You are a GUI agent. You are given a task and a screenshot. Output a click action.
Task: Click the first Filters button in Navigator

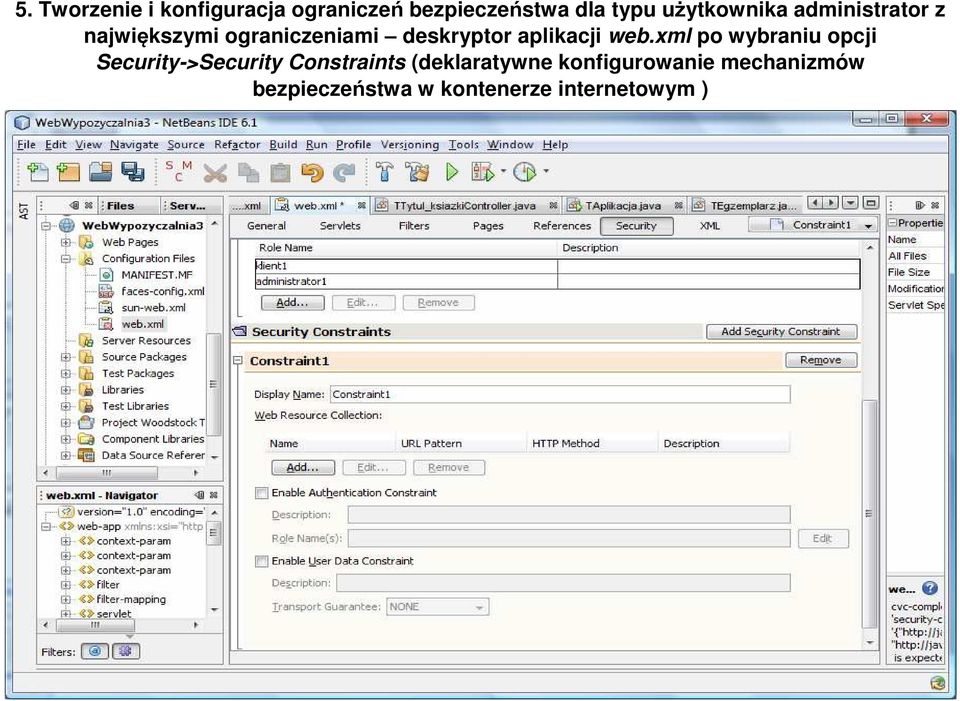tap(95, 651)
